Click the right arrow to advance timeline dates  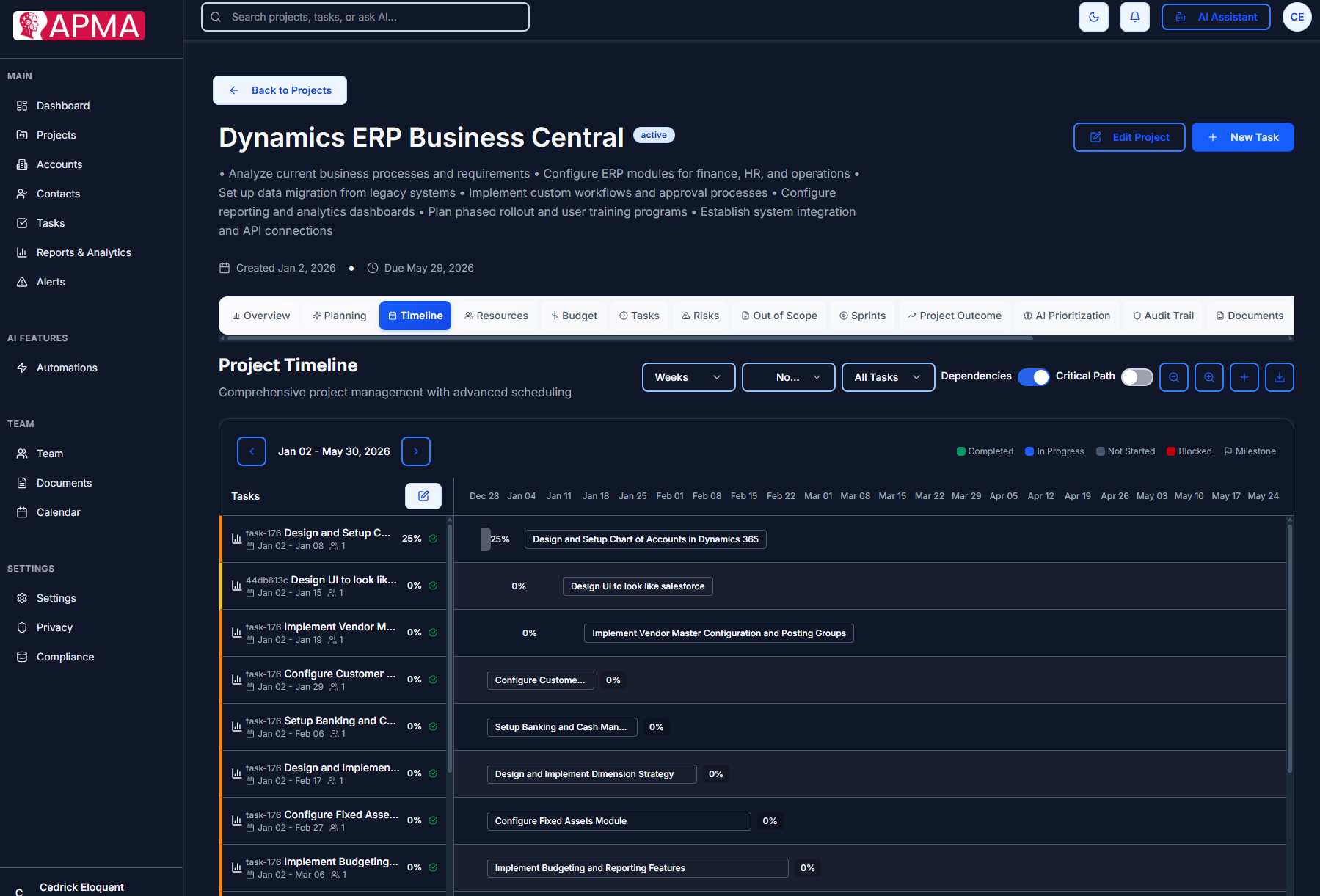[415, 451]
